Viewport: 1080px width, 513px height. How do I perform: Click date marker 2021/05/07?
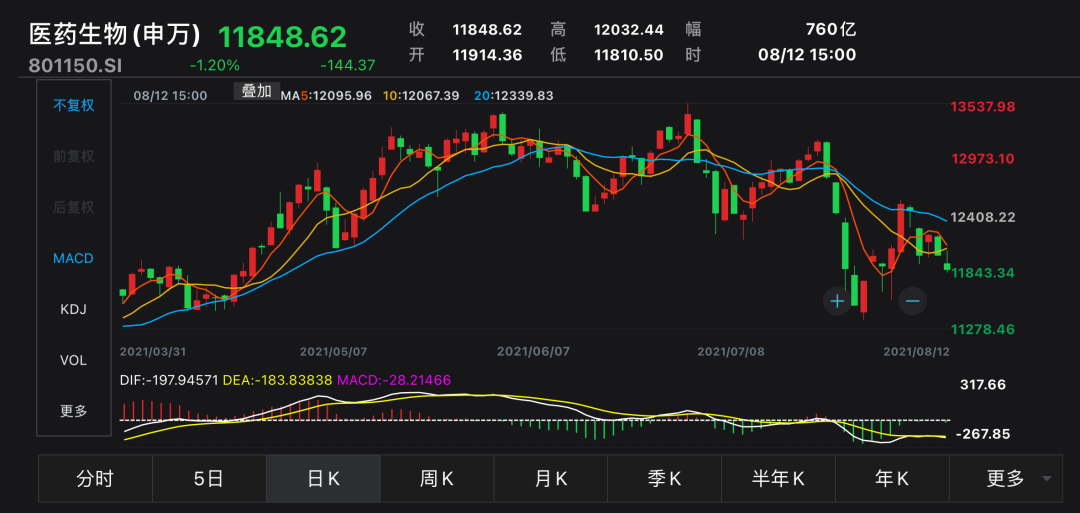point(333,351)
